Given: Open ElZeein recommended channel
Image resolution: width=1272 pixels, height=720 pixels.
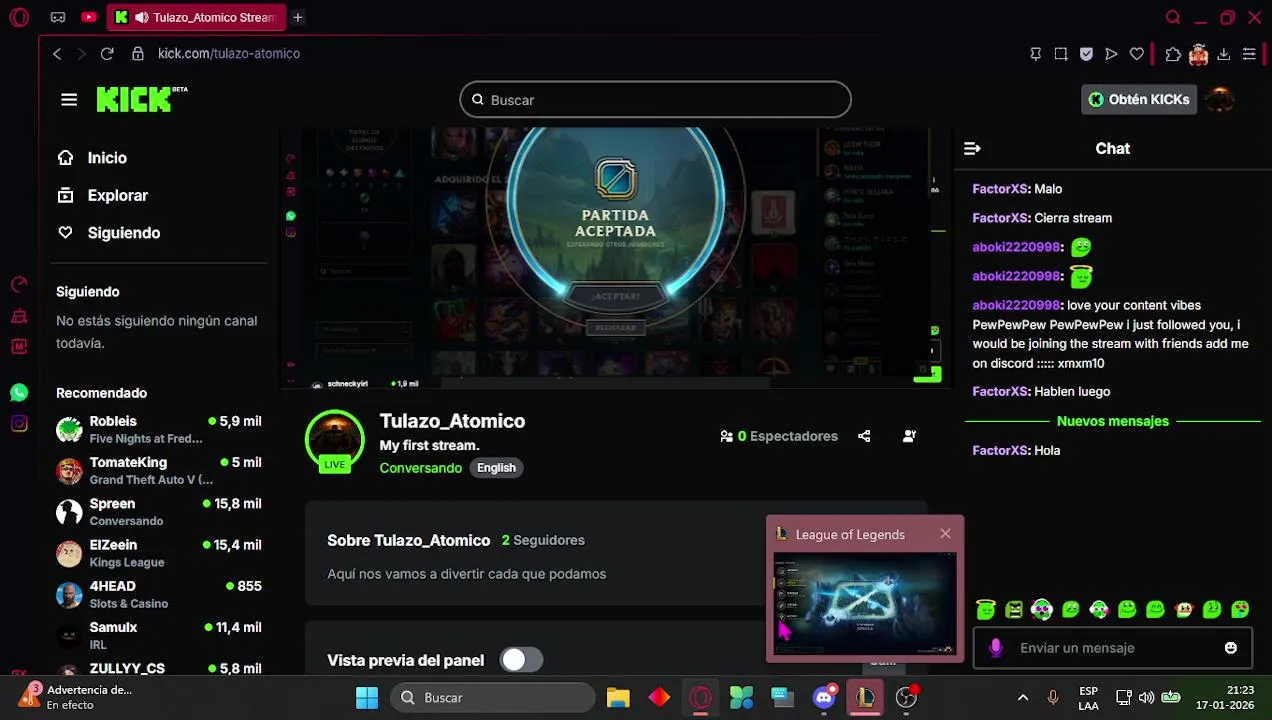Looking at the screenshot, I should click(159, 553).
